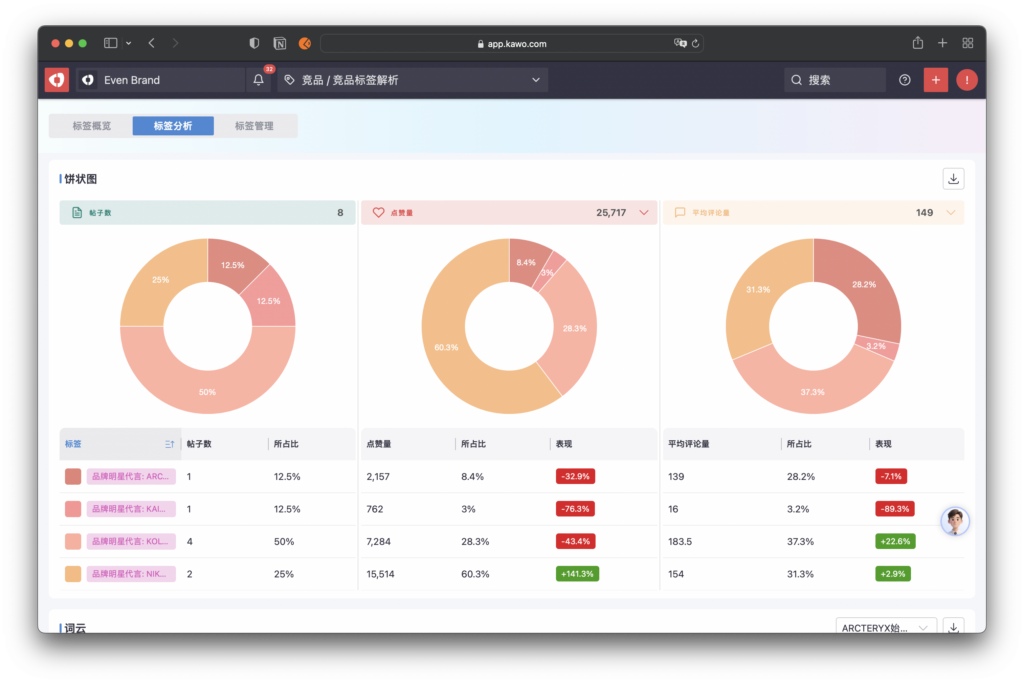The width and height of the screenshot is (1024, 683).
Task: Click the color swatch for the KOL tag row
Action: coord(73,542)
